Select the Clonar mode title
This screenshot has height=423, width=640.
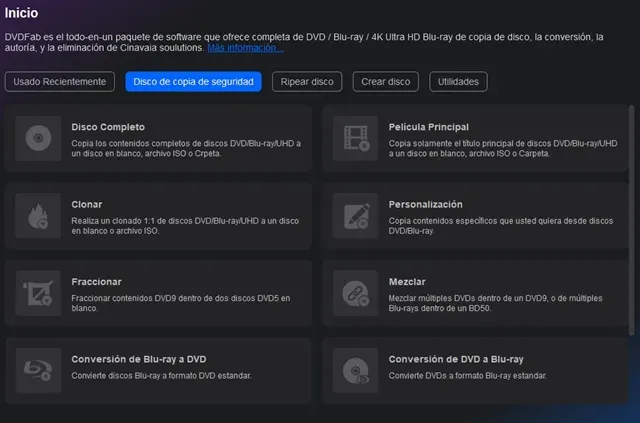coord(87,204)
